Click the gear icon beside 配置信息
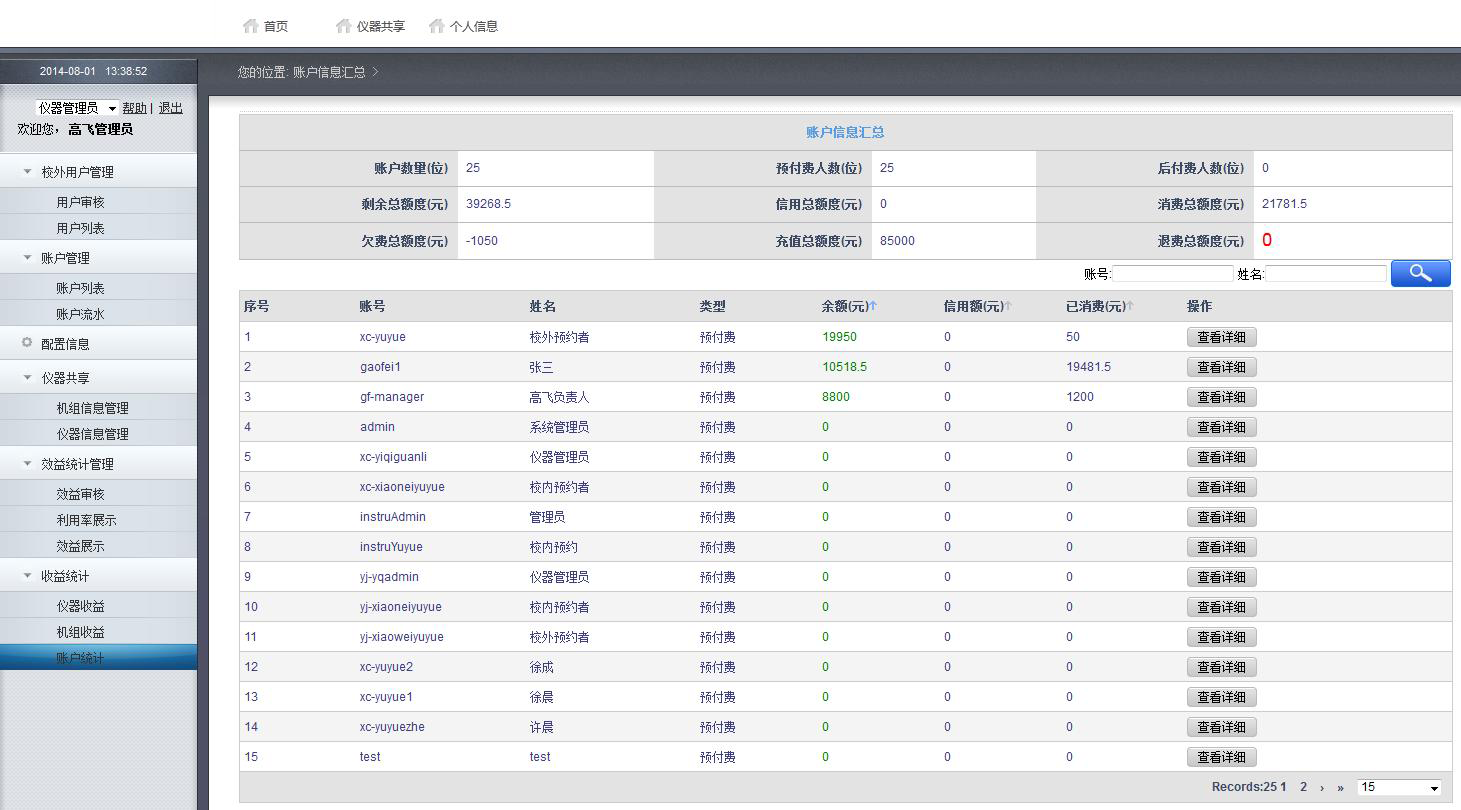This screenshot has width=1461, height=810. [x=27, y=343]
